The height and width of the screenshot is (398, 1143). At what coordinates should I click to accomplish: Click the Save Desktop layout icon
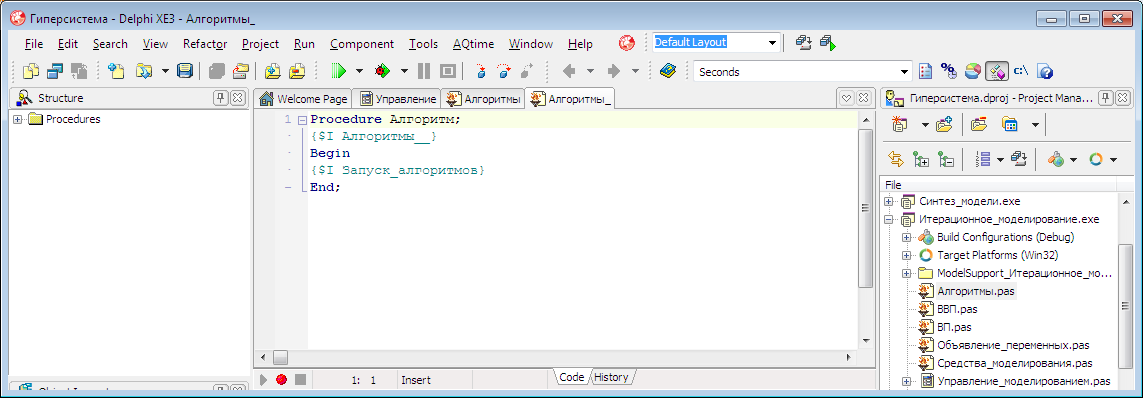click(803, 43)
